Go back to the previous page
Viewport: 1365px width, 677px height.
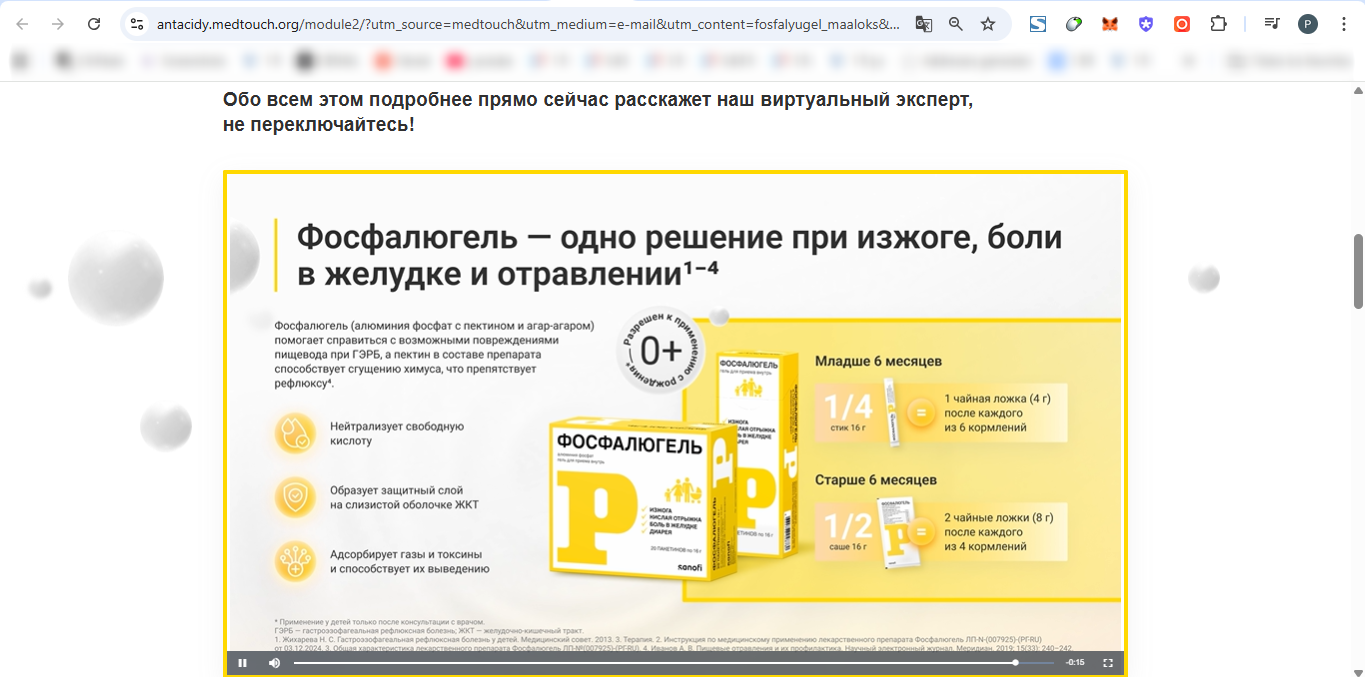click(x=23, y=24)
